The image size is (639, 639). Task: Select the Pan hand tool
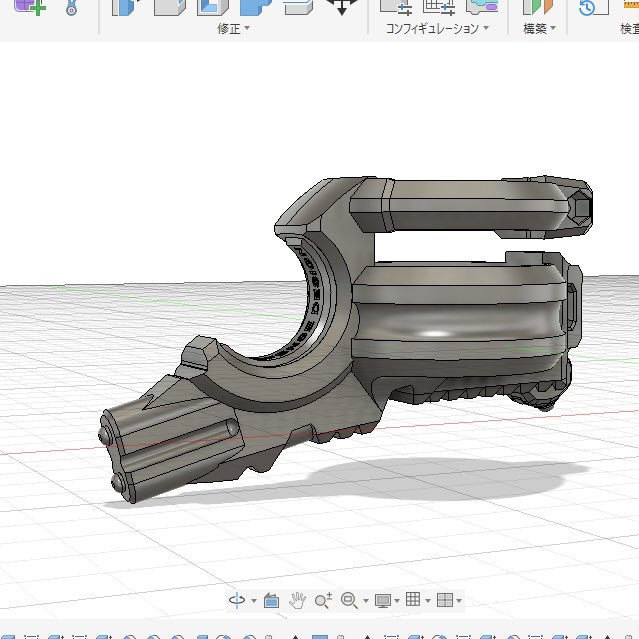point(297,600)
